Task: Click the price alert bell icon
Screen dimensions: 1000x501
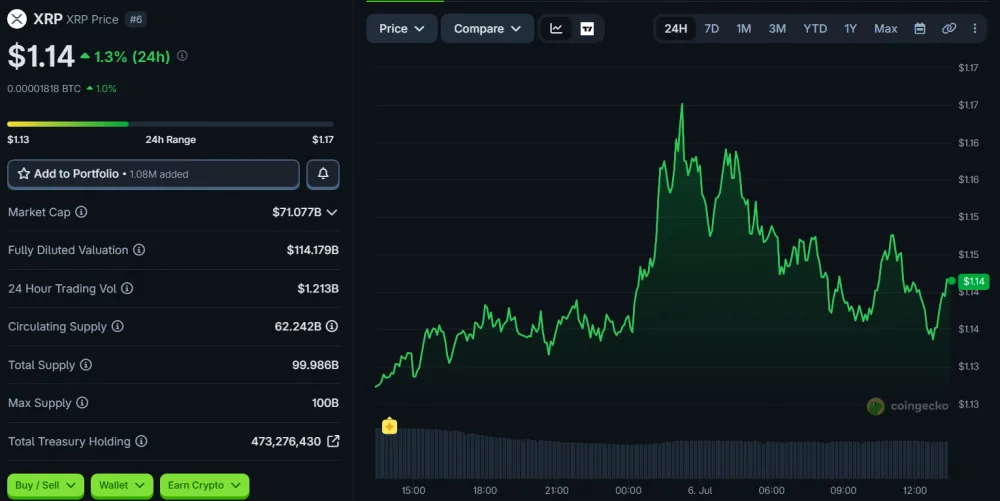Action: [x=323, y=173]
